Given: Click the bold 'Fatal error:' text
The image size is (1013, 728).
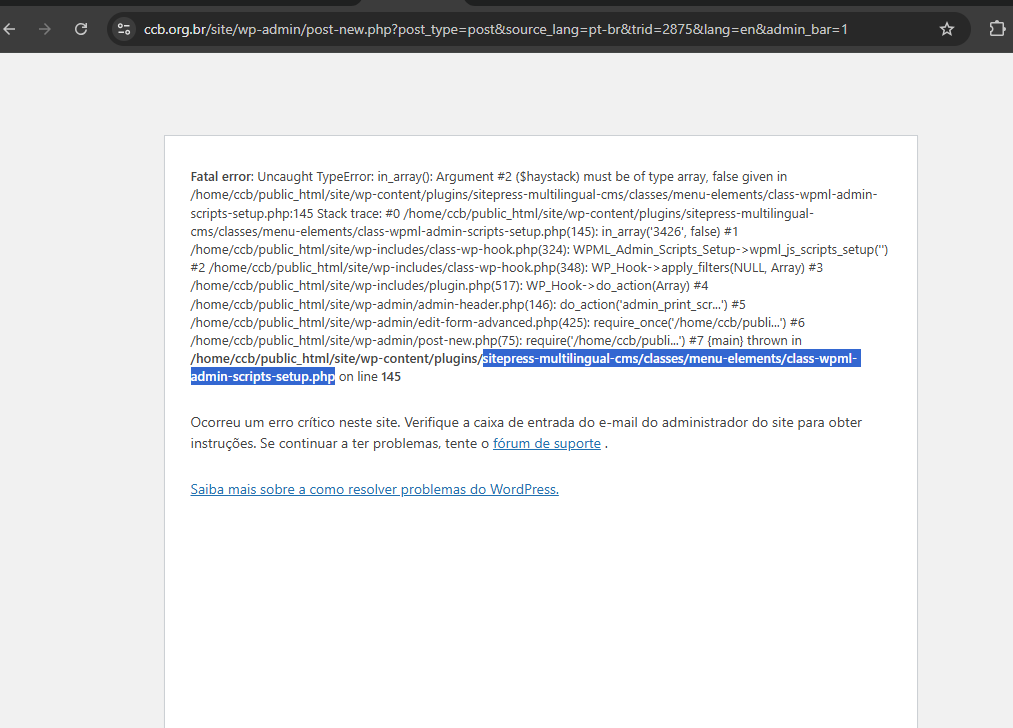Looking at the screenshot, I should click(x=222, y=176).
